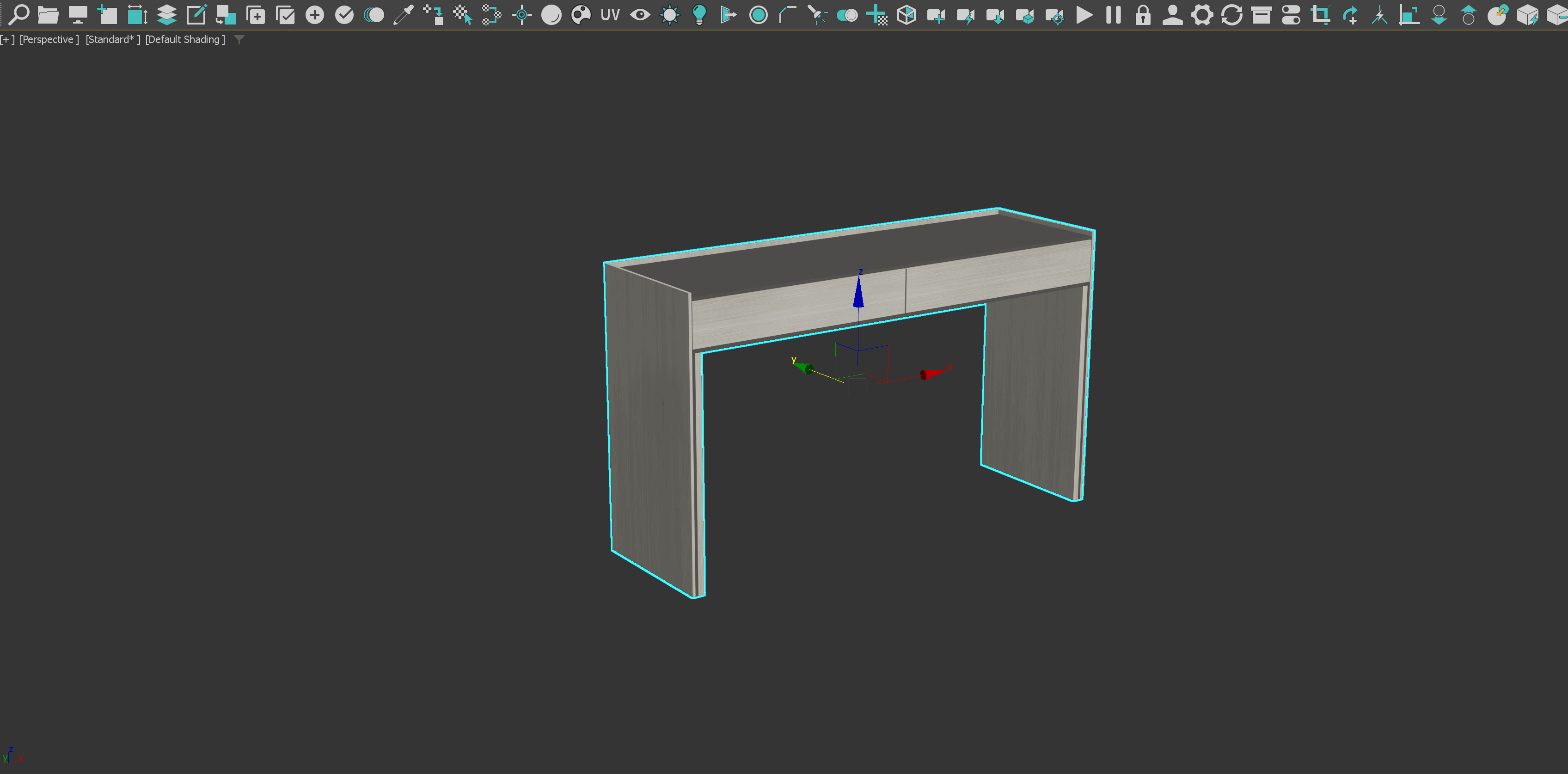The width and height of the screenshot is (1568, 774).
Task: Click the axis tripod lightning icon
Action: [x=1379, y=15]
